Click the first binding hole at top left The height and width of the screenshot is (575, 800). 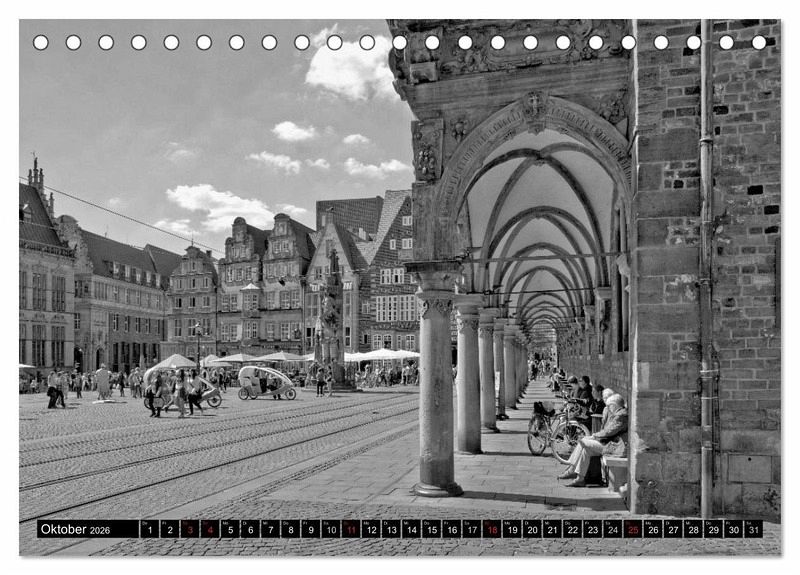coord(40,42)
